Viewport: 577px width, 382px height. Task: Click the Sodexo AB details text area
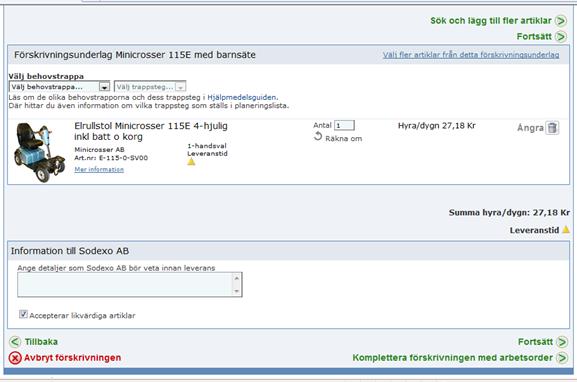coord(130,284)
